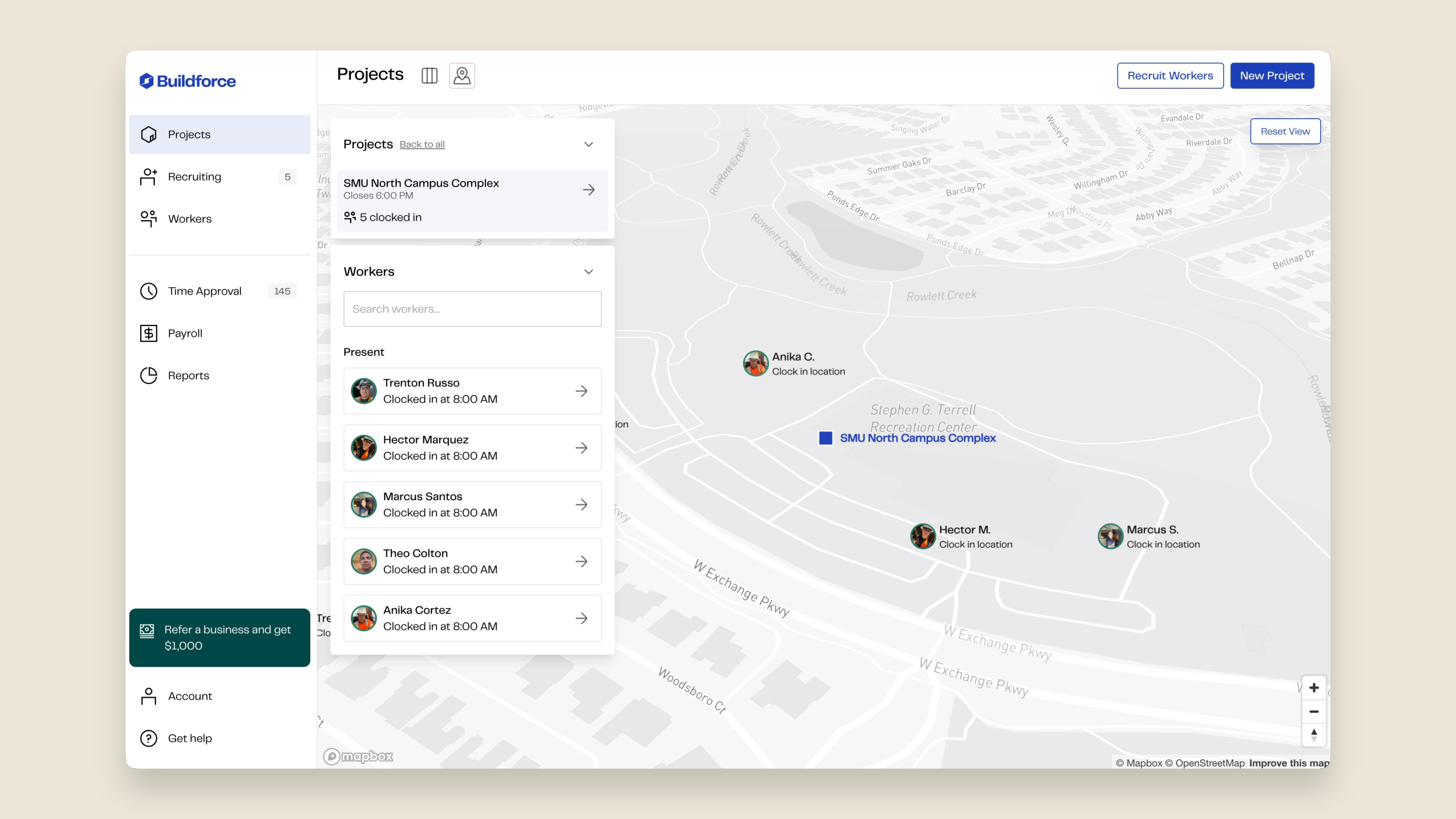This screenshot has width=1456, height=819.
Task: Switch to board column view icon
Action: click(430, 76)
